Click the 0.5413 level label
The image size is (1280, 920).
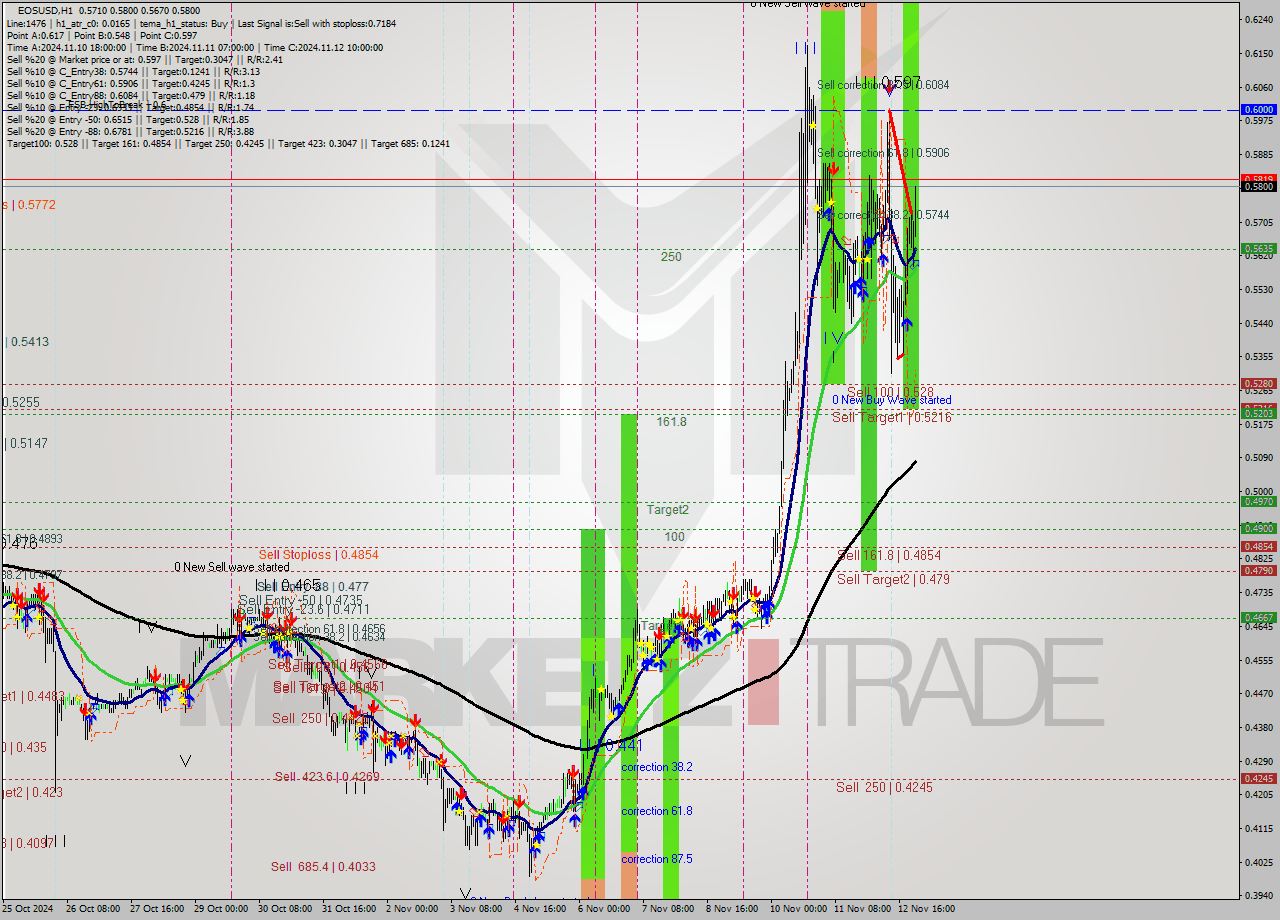(x=28, y=342)
